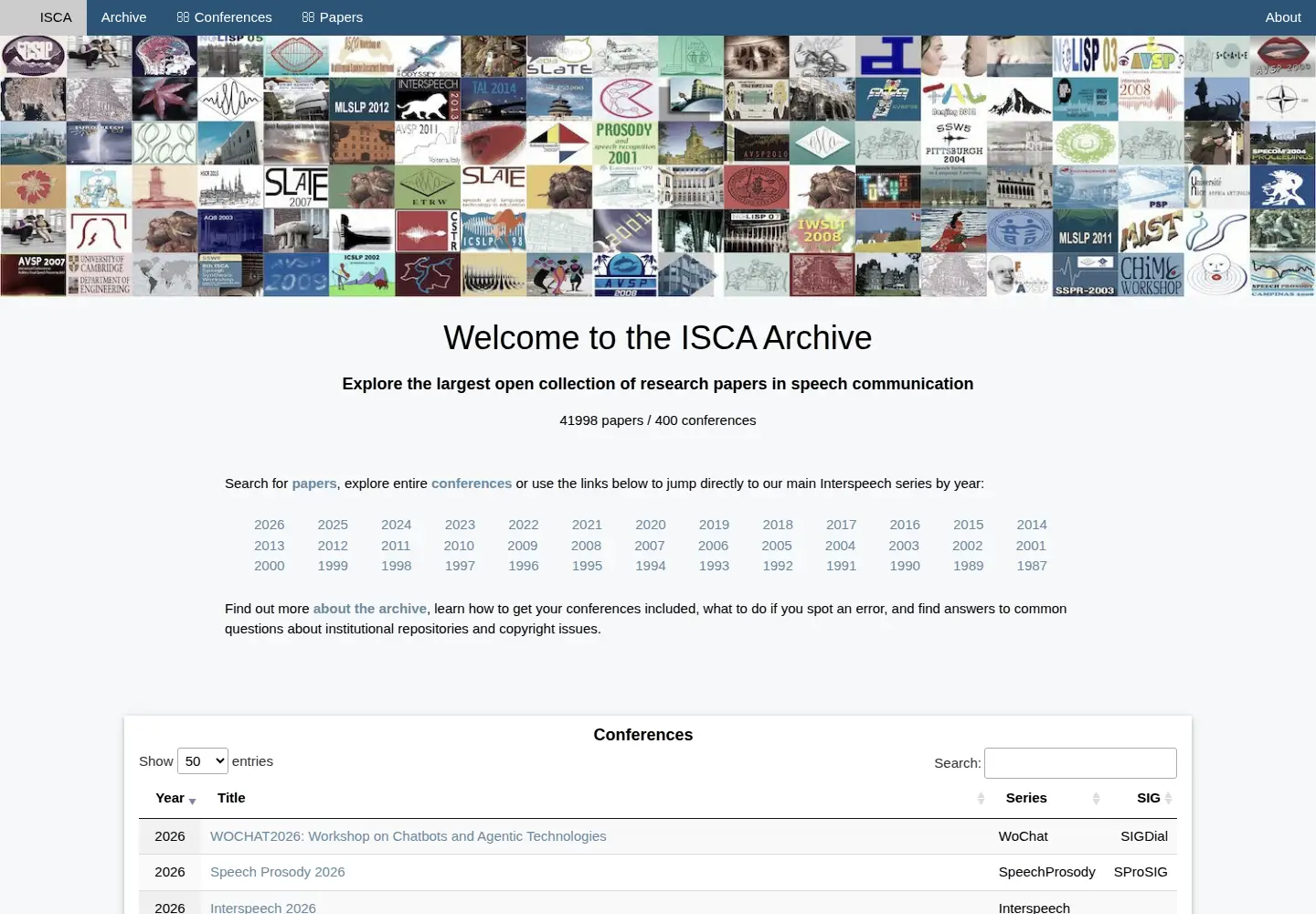This screenshot has height=914, width=1316.
Task: Jump to Interspeech year 2025
Action: coord(333,525)
